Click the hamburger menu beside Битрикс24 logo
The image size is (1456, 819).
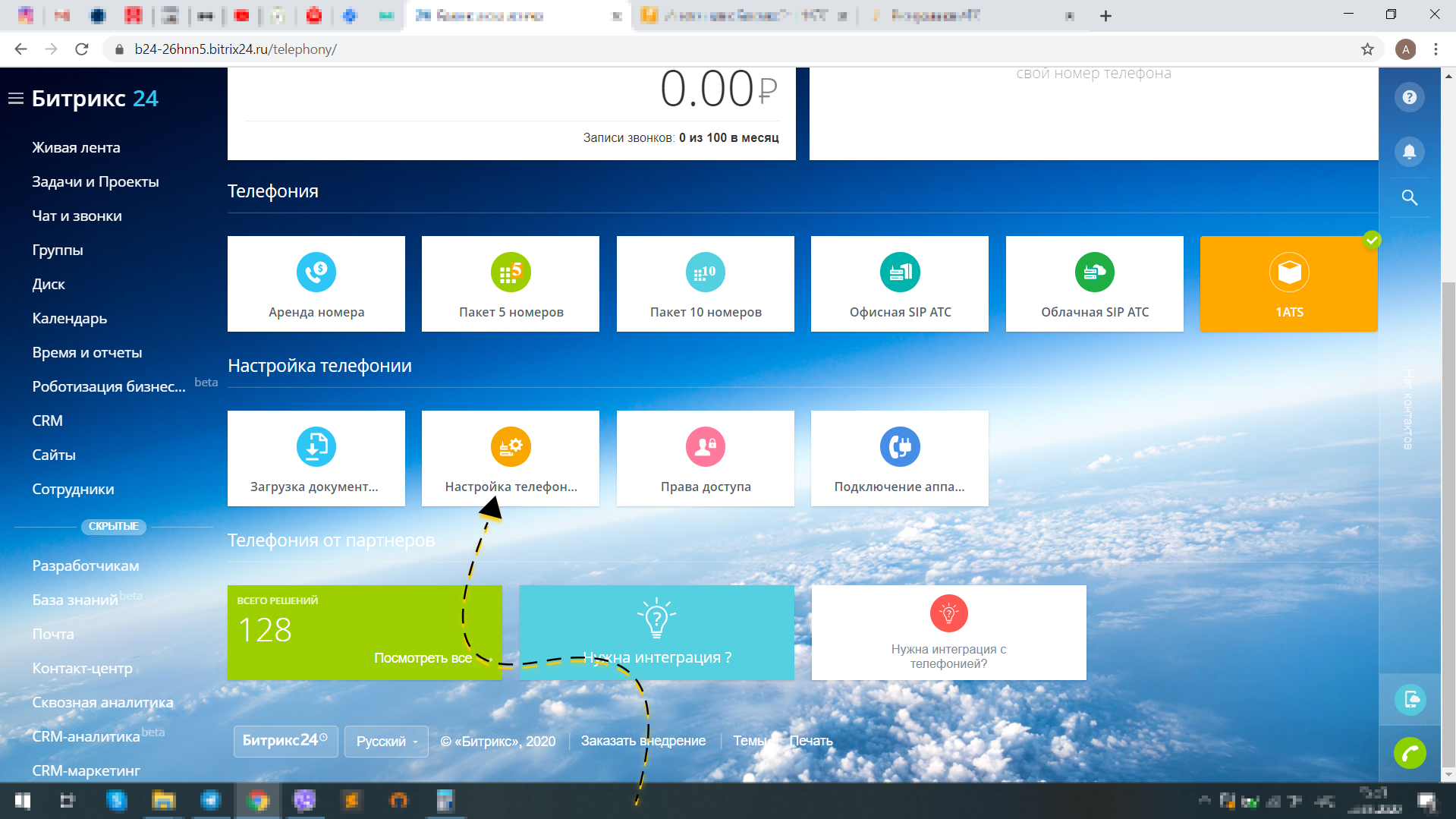tap(14, 97)
